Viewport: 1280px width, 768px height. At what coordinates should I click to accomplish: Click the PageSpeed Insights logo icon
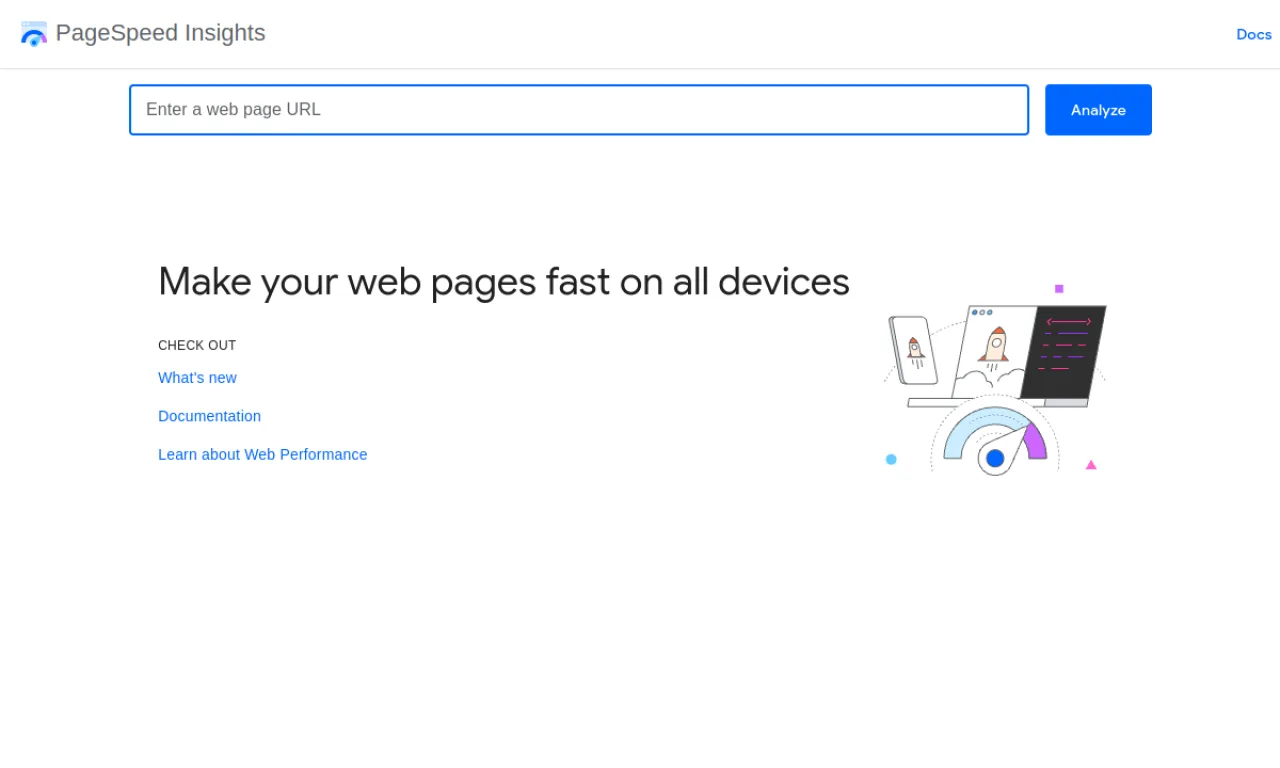[34, 33]
